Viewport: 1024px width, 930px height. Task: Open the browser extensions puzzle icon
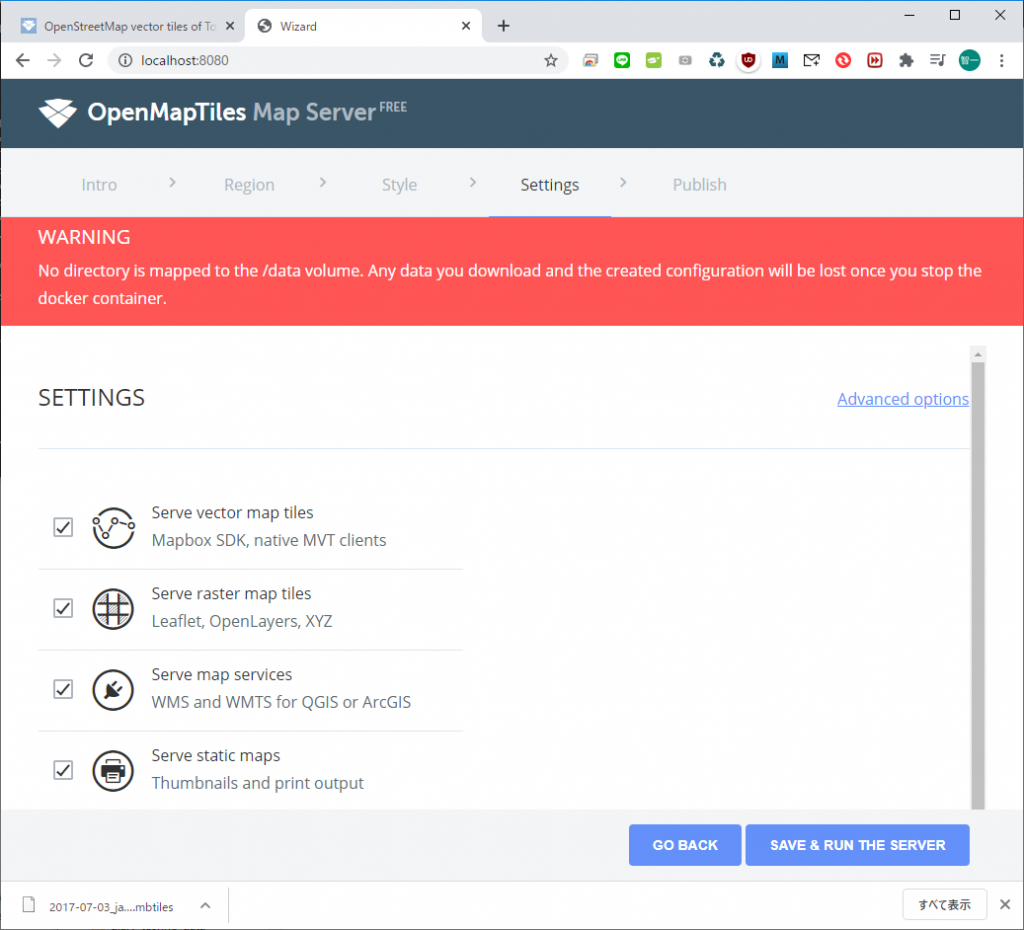coord(906,60)
